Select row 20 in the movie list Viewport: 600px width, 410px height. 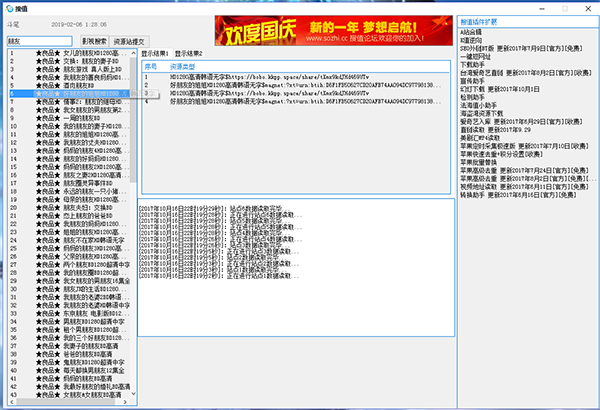[70, 207]
